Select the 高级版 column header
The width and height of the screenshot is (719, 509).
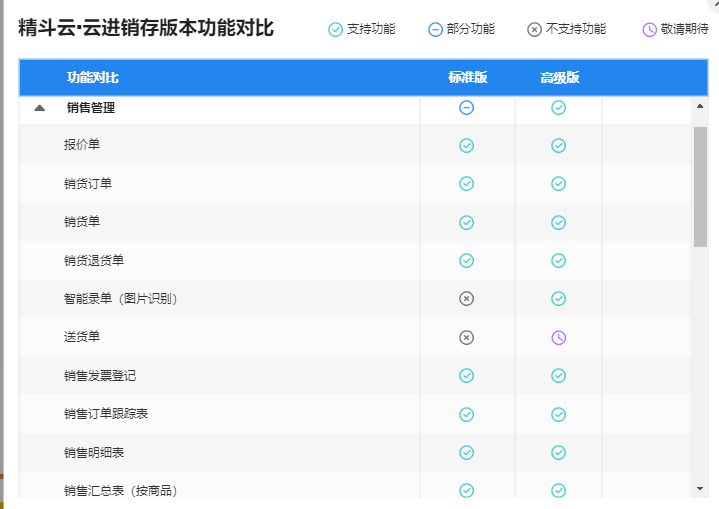pos(559,77)
